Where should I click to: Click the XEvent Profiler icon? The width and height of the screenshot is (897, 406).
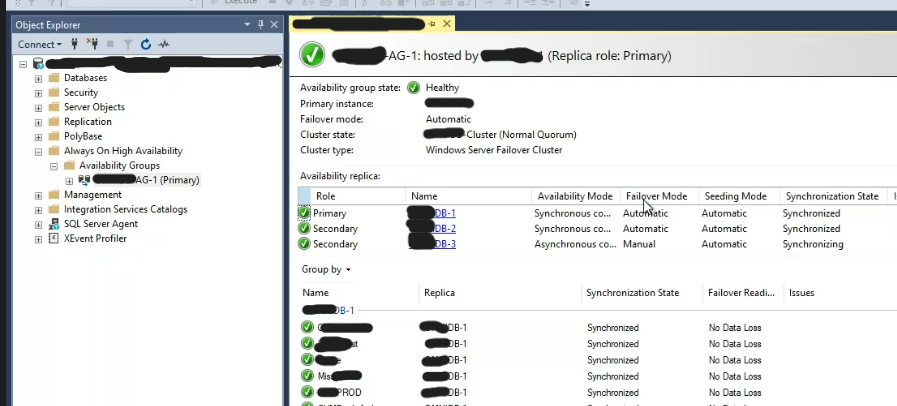pos(54,238)
